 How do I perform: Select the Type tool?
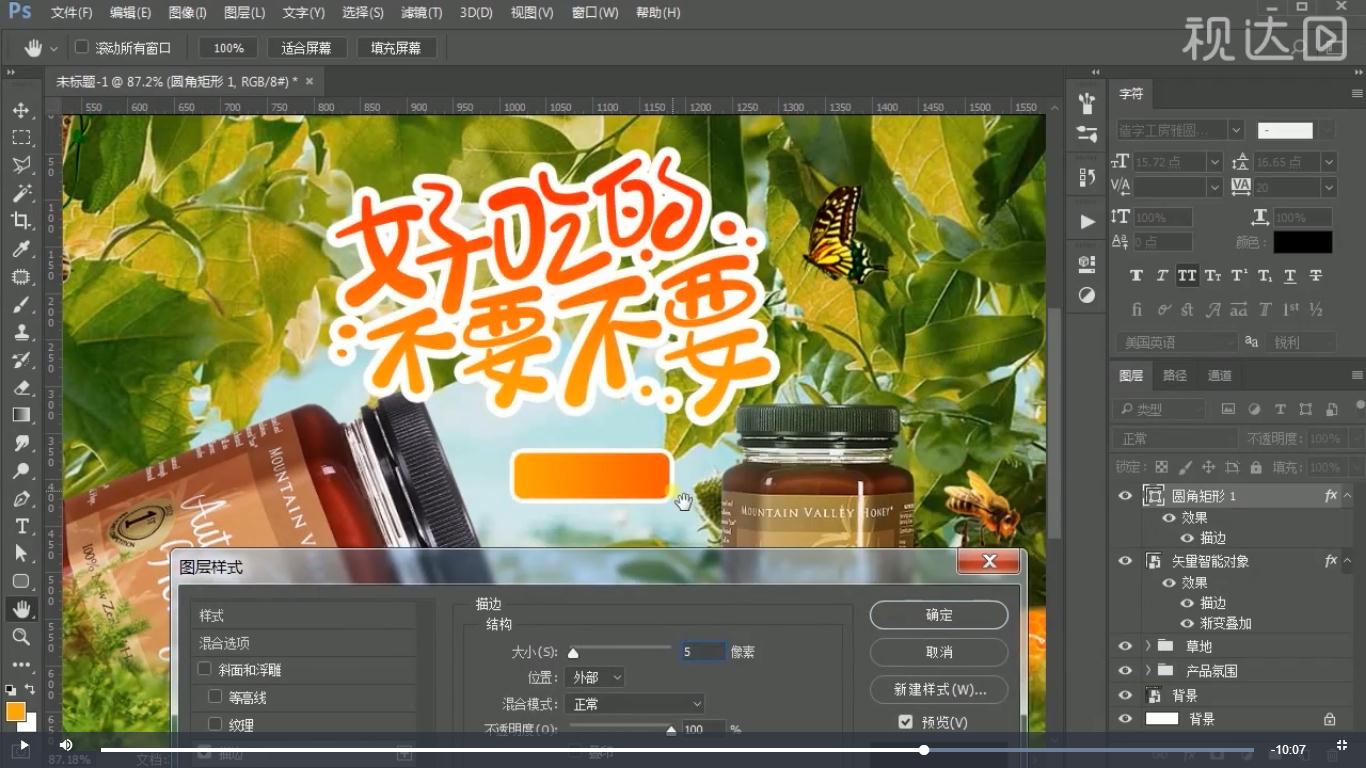[x=22, y=526]
